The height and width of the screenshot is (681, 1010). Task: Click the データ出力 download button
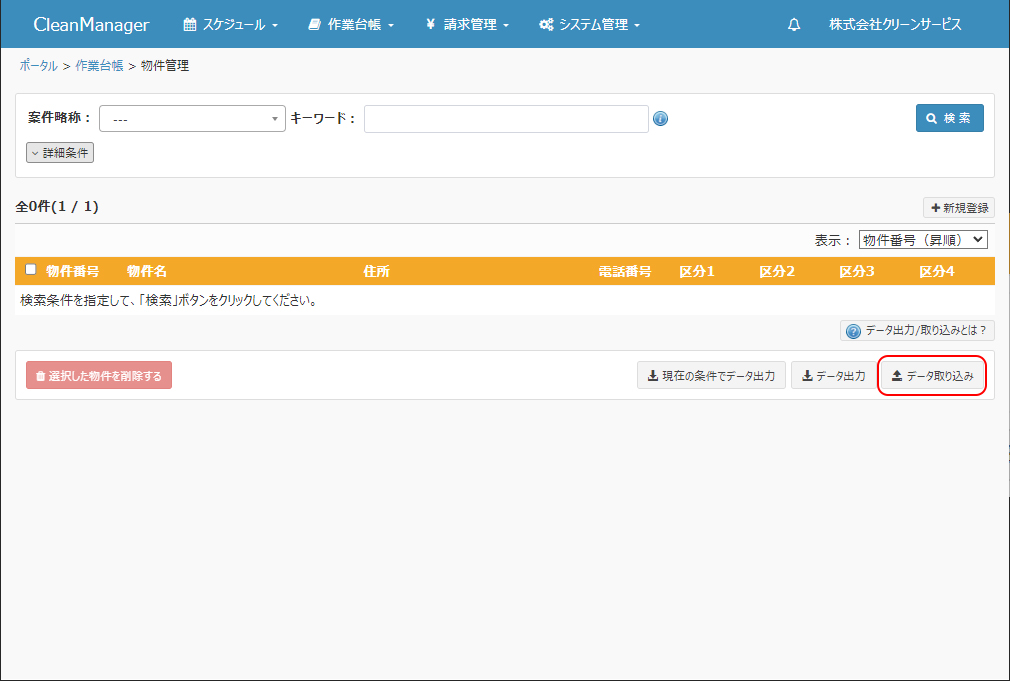[x=833, y=376]
